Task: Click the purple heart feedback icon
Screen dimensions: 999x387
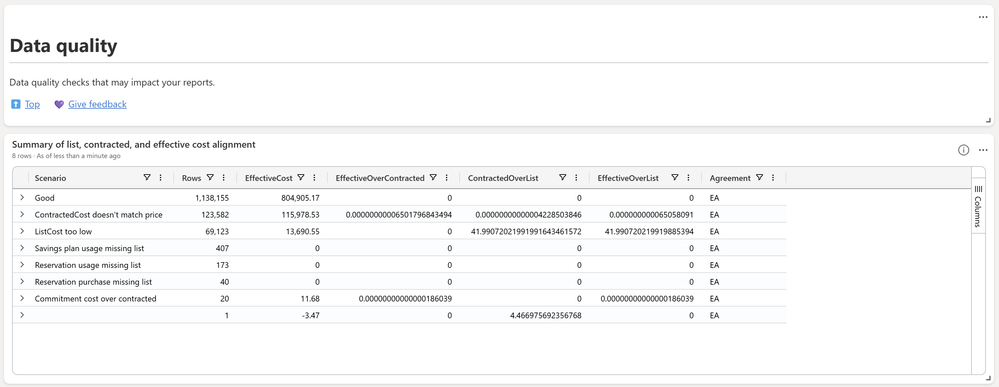Action: [x=59, y=105]
